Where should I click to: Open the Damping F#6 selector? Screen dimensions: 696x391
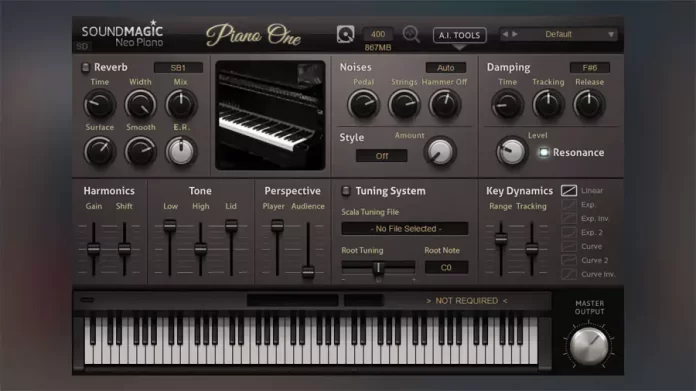coord(589,67)
